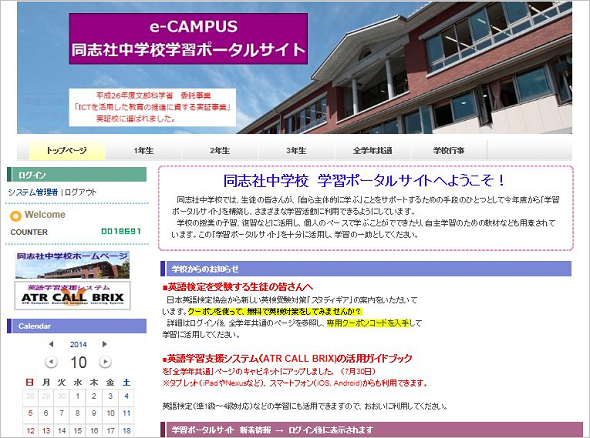Select greyed calendar date 29
Image resolution: width=590 pixels, height=438 pixels.
pos(46,396)
